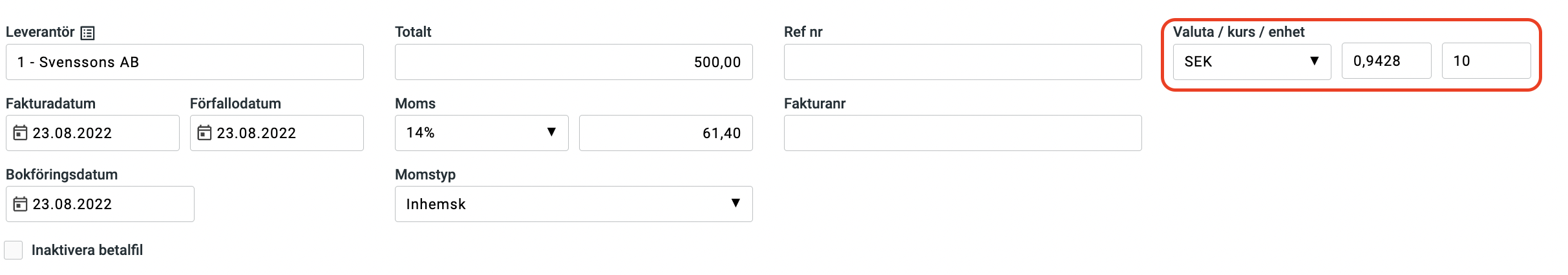
Task: Tick the Inaktivera betalfil checkbox
Action: [x=14, y=250]
